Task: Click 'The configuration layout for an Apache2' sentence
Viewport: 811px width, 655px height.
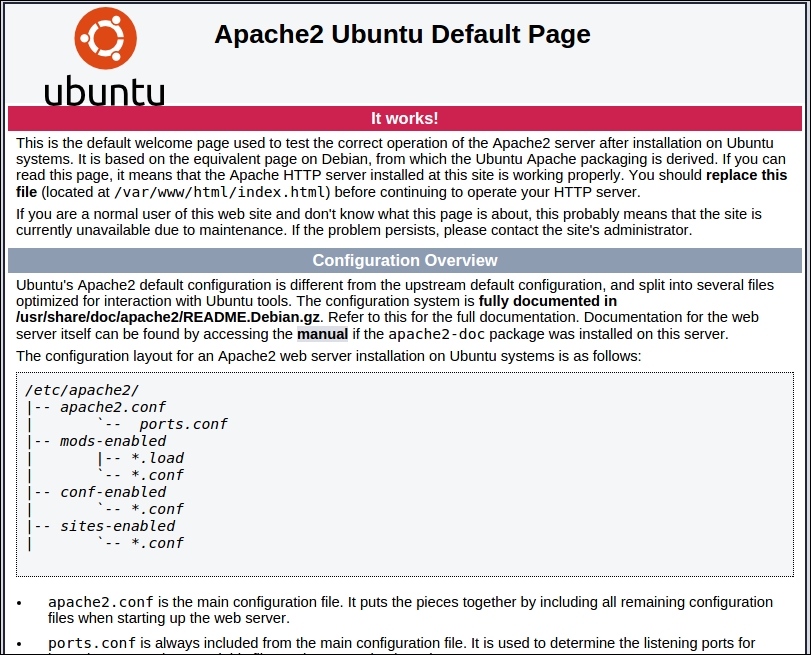Action: 328,356
